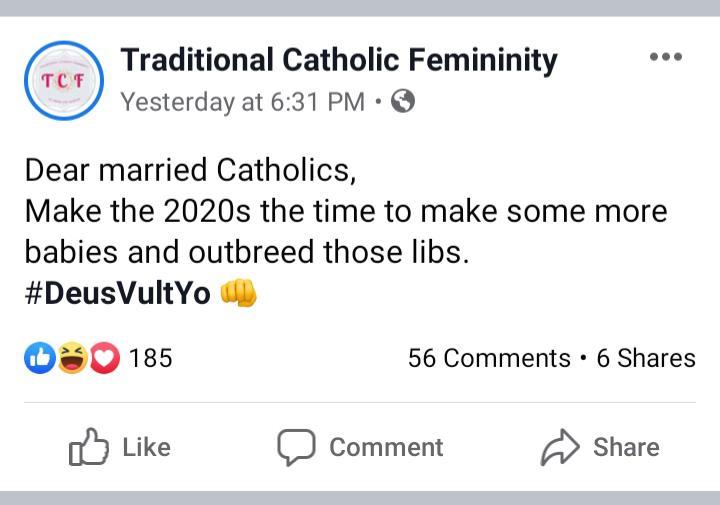Click the thumbs-up outline icon beside Like
This screenshot has width=720, height=505.
coord(89,448)
